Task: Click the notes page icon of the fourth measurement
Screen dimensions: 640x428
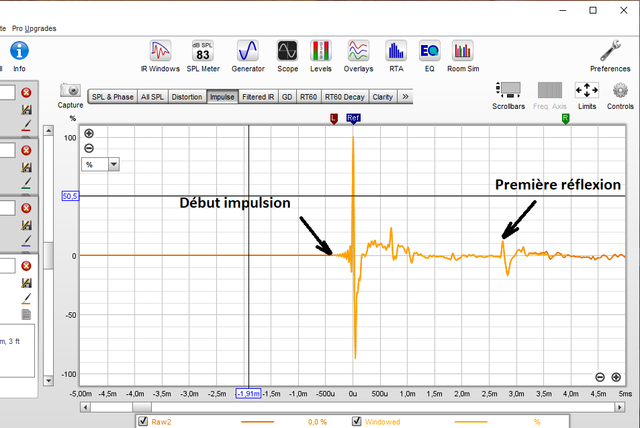Action: pos(26,315)
